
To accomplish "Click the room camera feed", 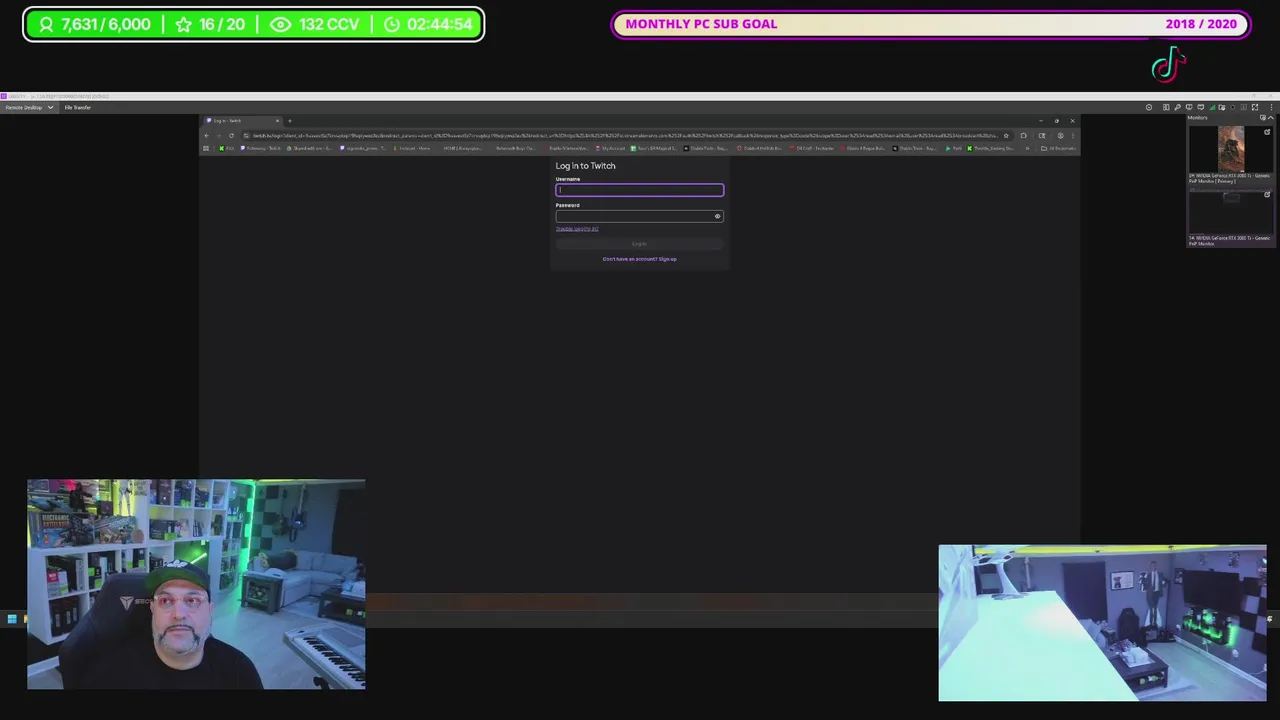I will point(1102,623).
